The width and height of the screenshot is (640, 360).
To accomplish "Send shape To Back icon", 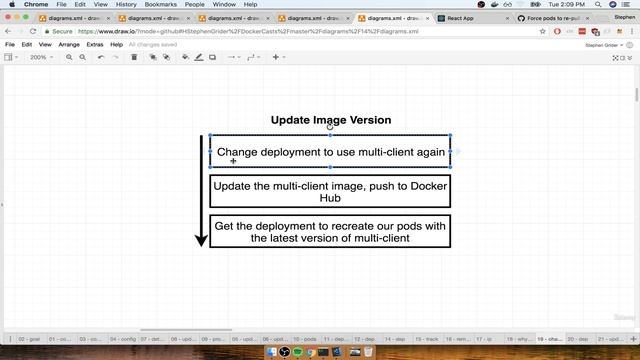I will point(166,57).
